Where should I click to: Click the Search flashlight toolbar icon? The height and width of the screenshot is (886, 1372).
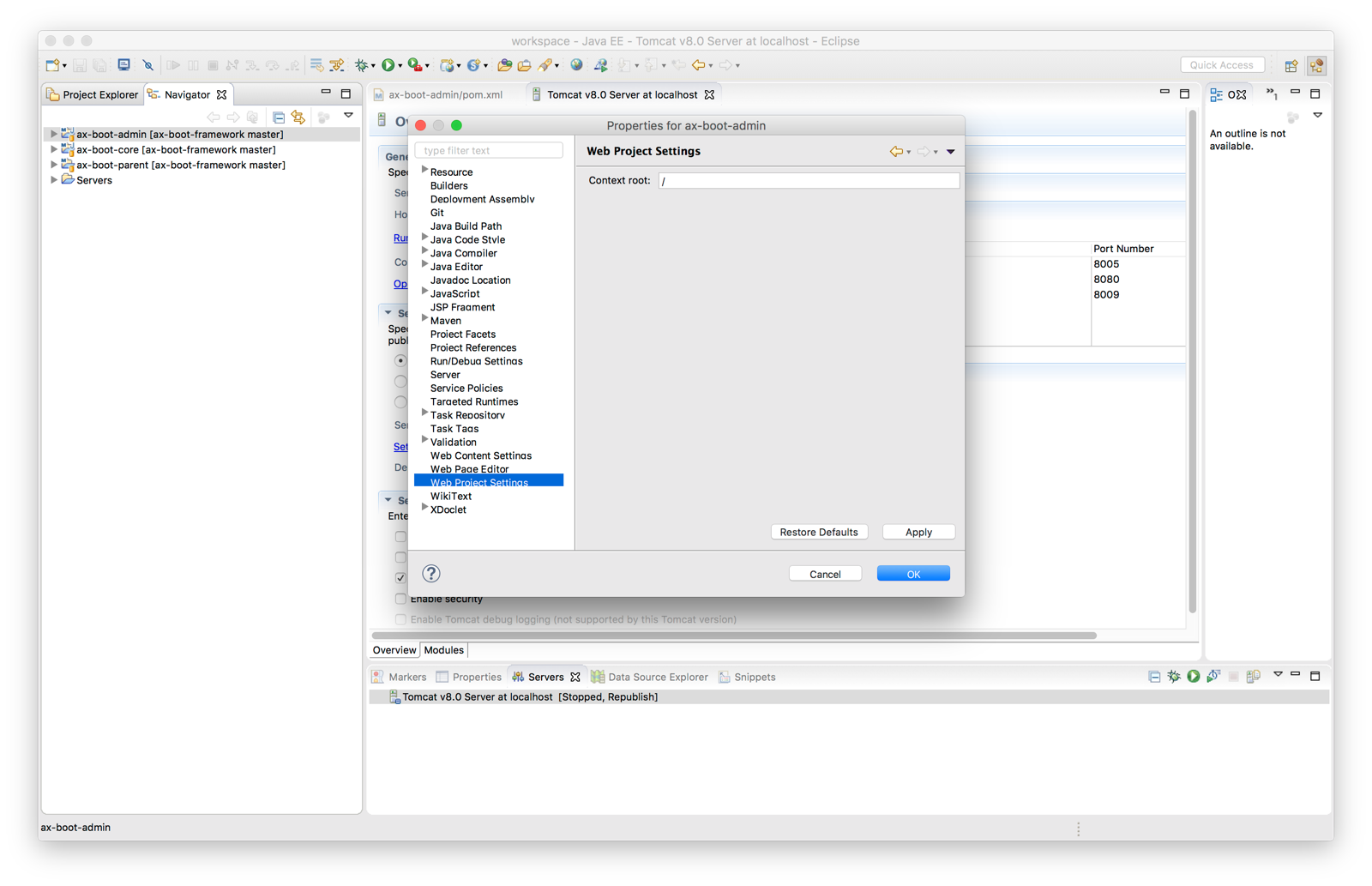pyautogui.click(x=545, y=65)
